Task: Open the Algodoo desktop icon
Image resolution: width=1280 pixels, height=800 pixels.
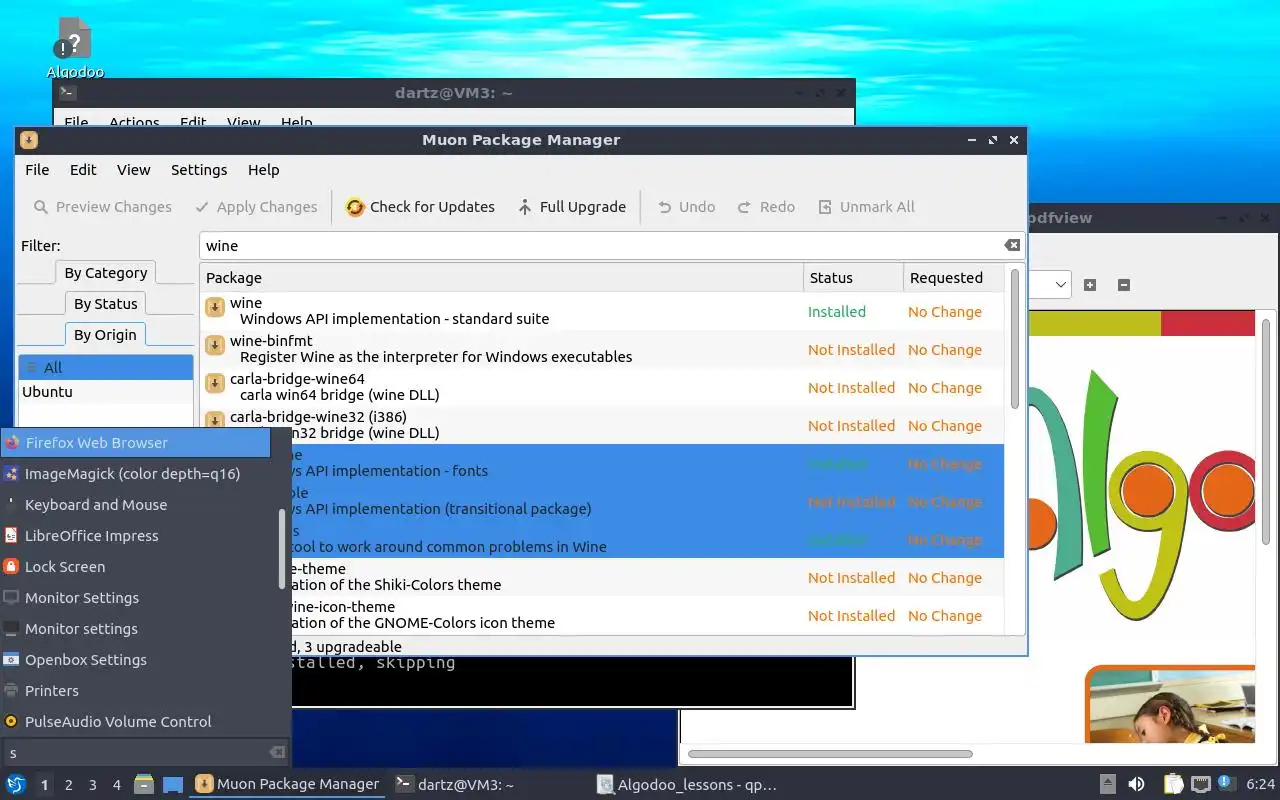Action: click(75, 48)
